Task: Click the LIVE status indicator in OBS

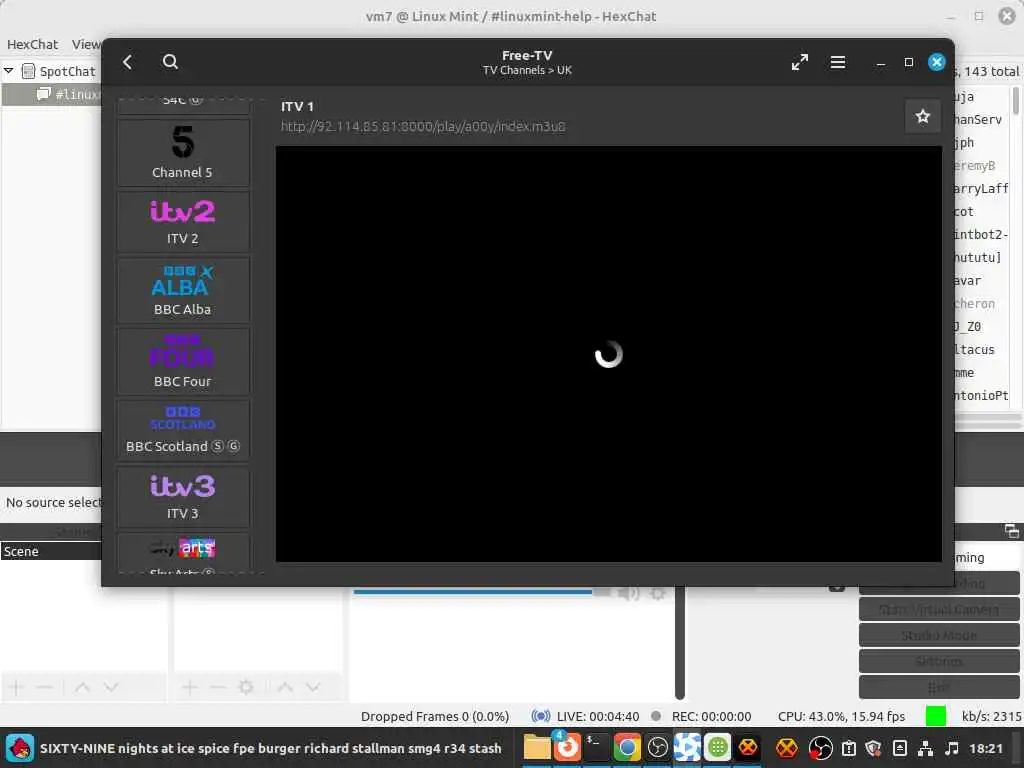Action: (x=585, y=716)
